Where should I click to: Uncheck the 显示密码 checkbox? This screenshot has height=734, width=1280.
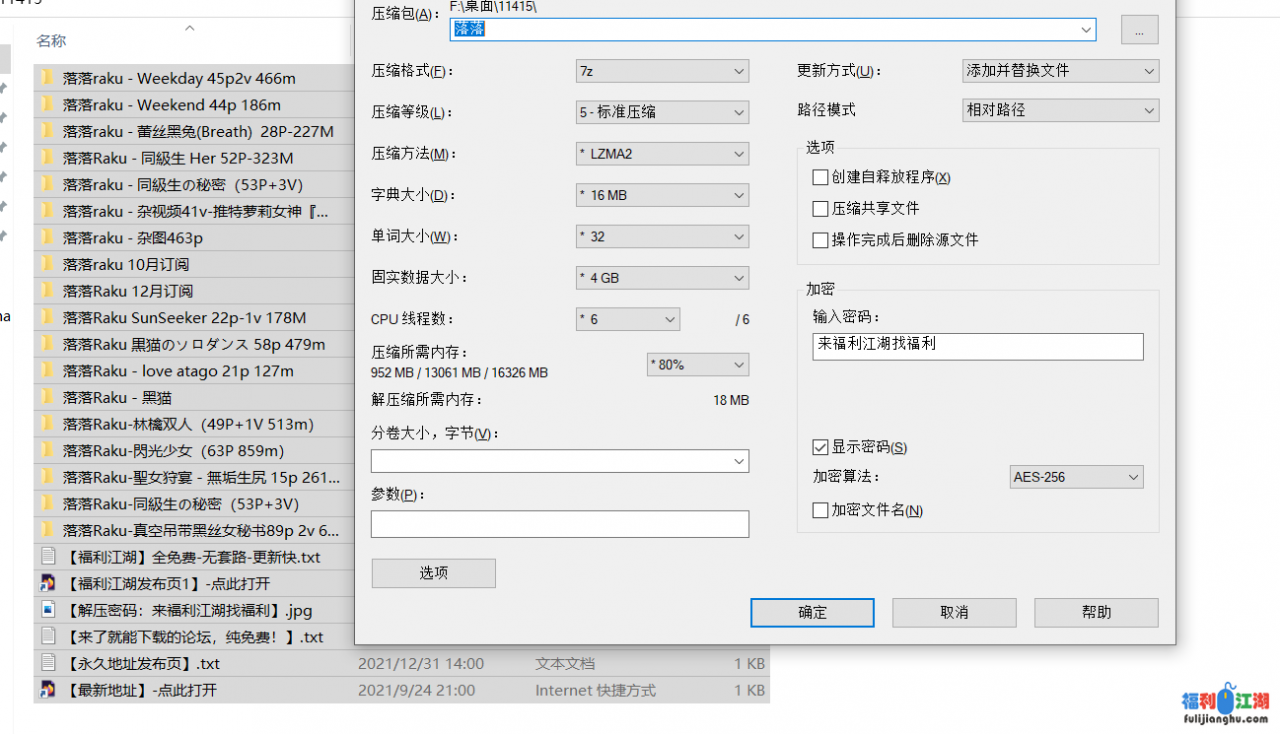[x=820, y=447]
